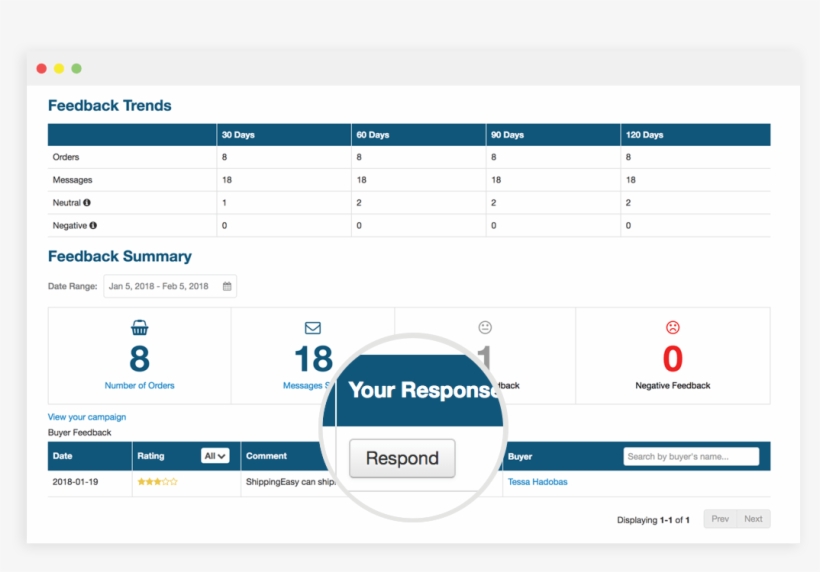Open buyer Tessa Hadobas link
This screenshot has width=820, height=572.
pos(538,482)
